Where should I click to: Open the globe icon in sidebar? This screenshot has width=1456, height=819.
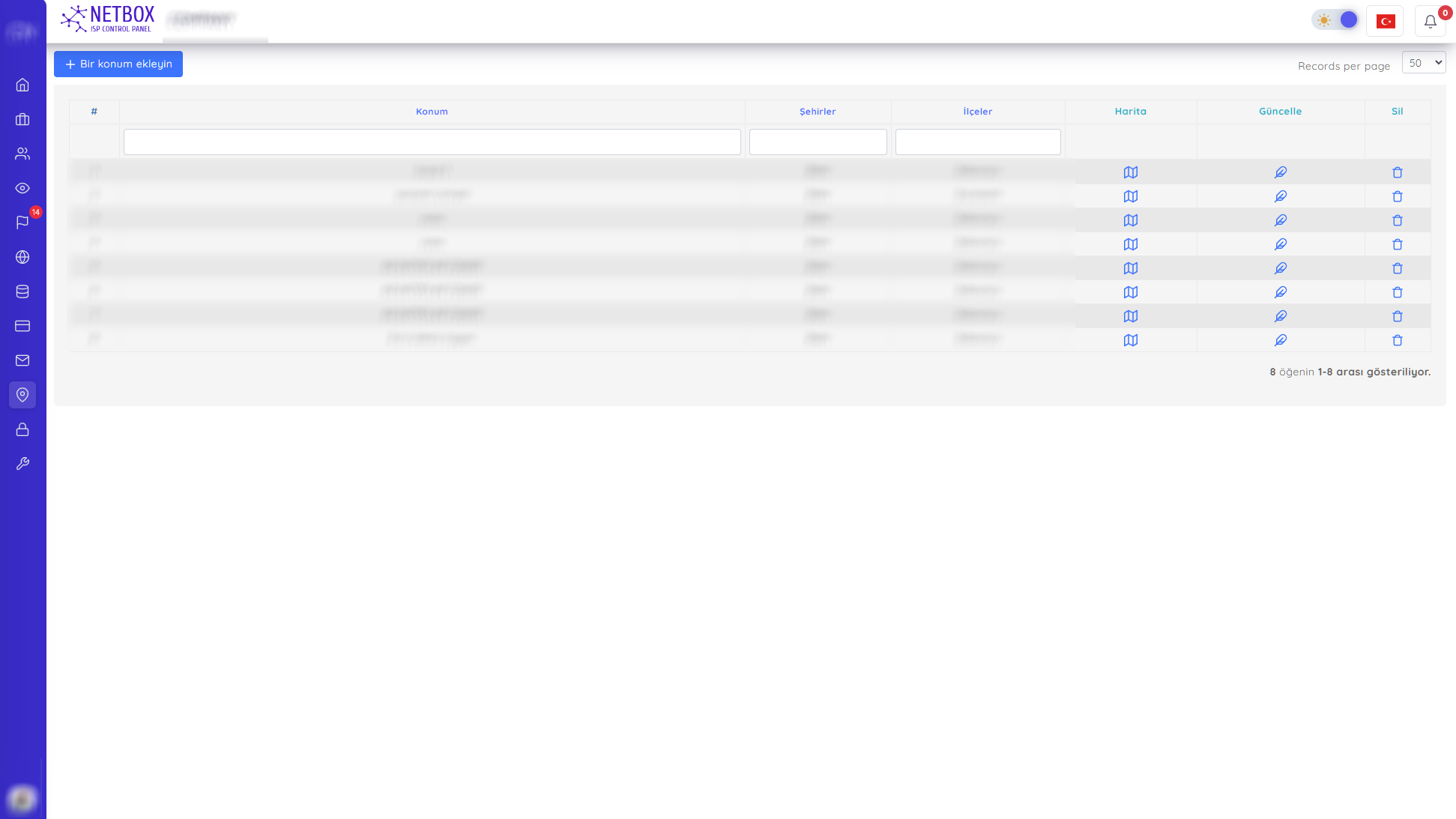(22, 257)
